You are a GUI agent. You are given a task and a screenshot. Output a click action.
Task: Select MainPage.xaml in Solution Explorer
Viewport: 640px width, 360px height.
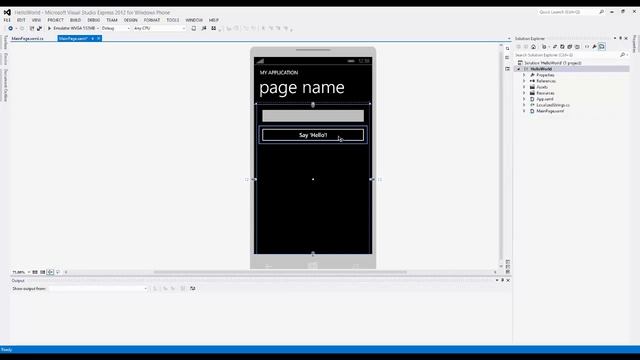point(550,111)
